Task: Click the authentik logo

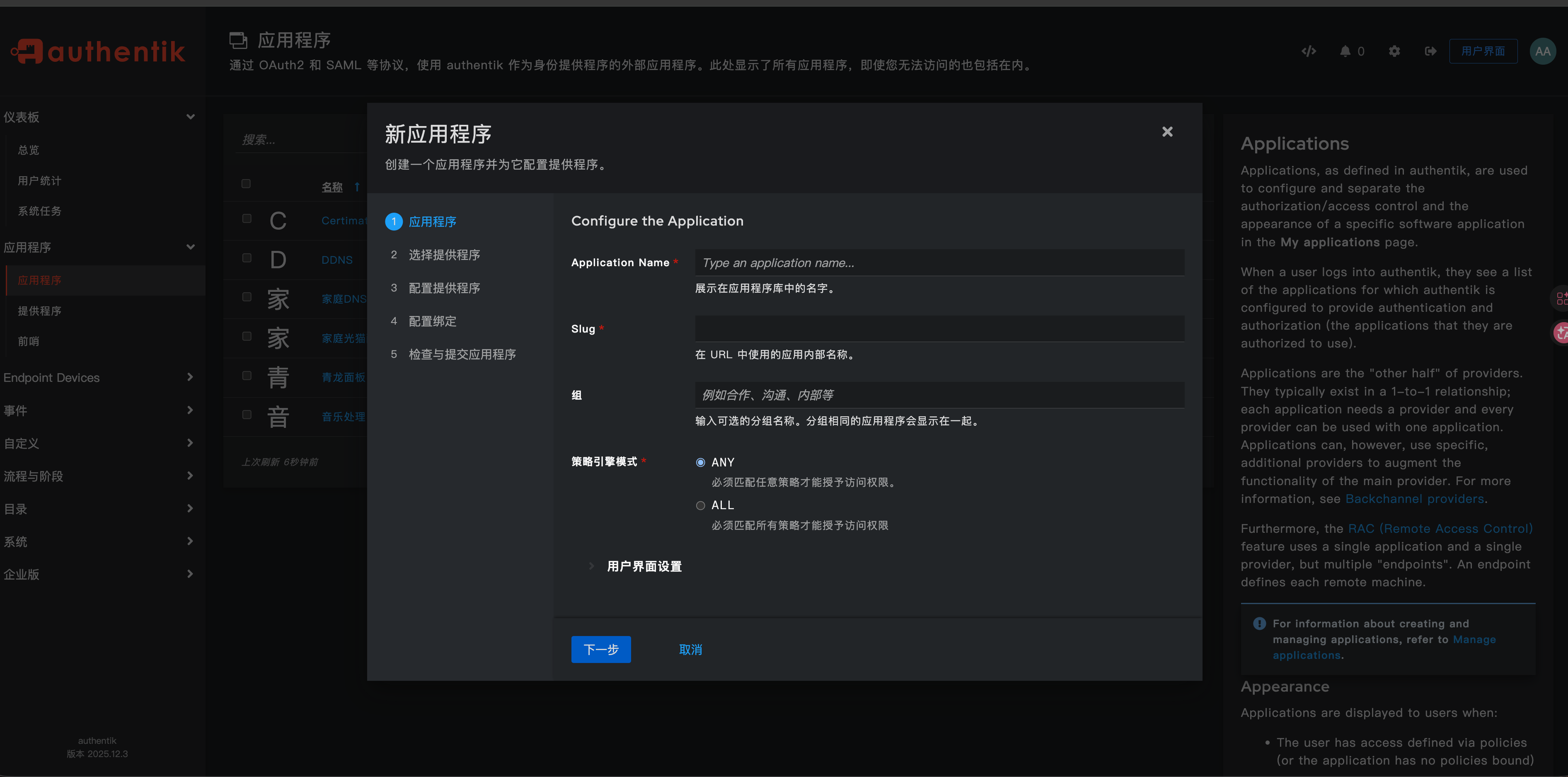Action: click(98, 51)
